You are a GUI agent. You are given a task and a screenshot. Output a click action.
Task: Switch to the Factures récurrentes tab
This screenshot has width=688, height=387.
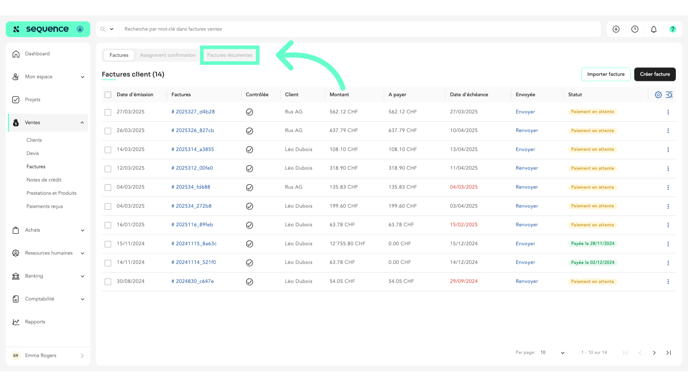coord(229,55)
